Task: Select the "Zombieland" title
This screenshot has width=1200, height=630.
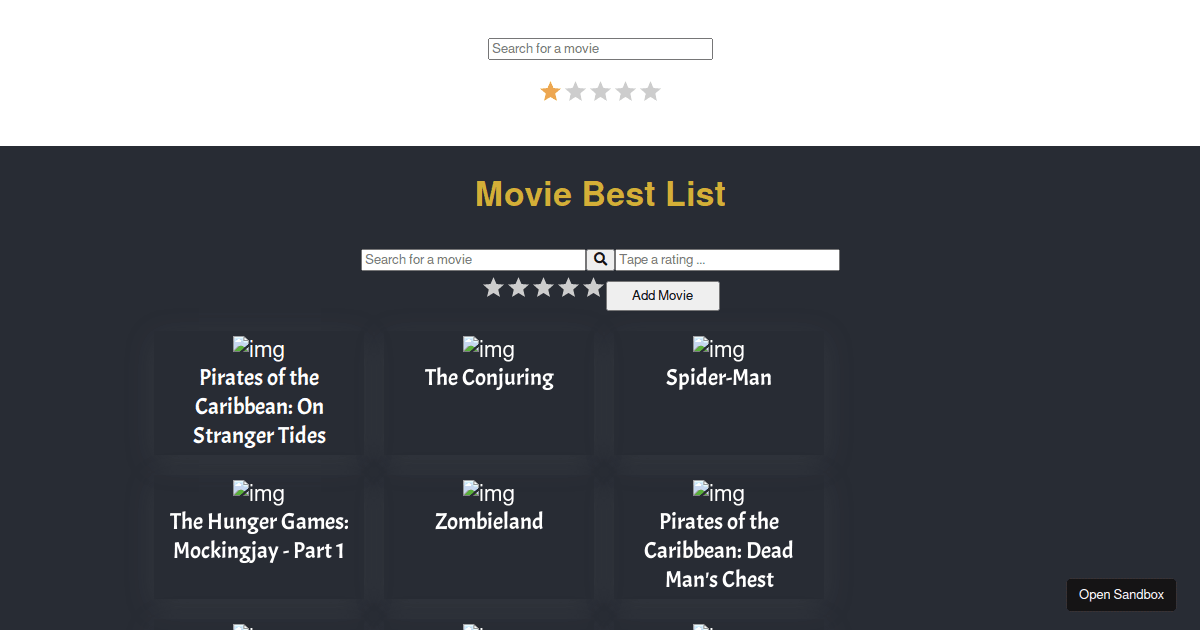Action: [x=489, y=522]
